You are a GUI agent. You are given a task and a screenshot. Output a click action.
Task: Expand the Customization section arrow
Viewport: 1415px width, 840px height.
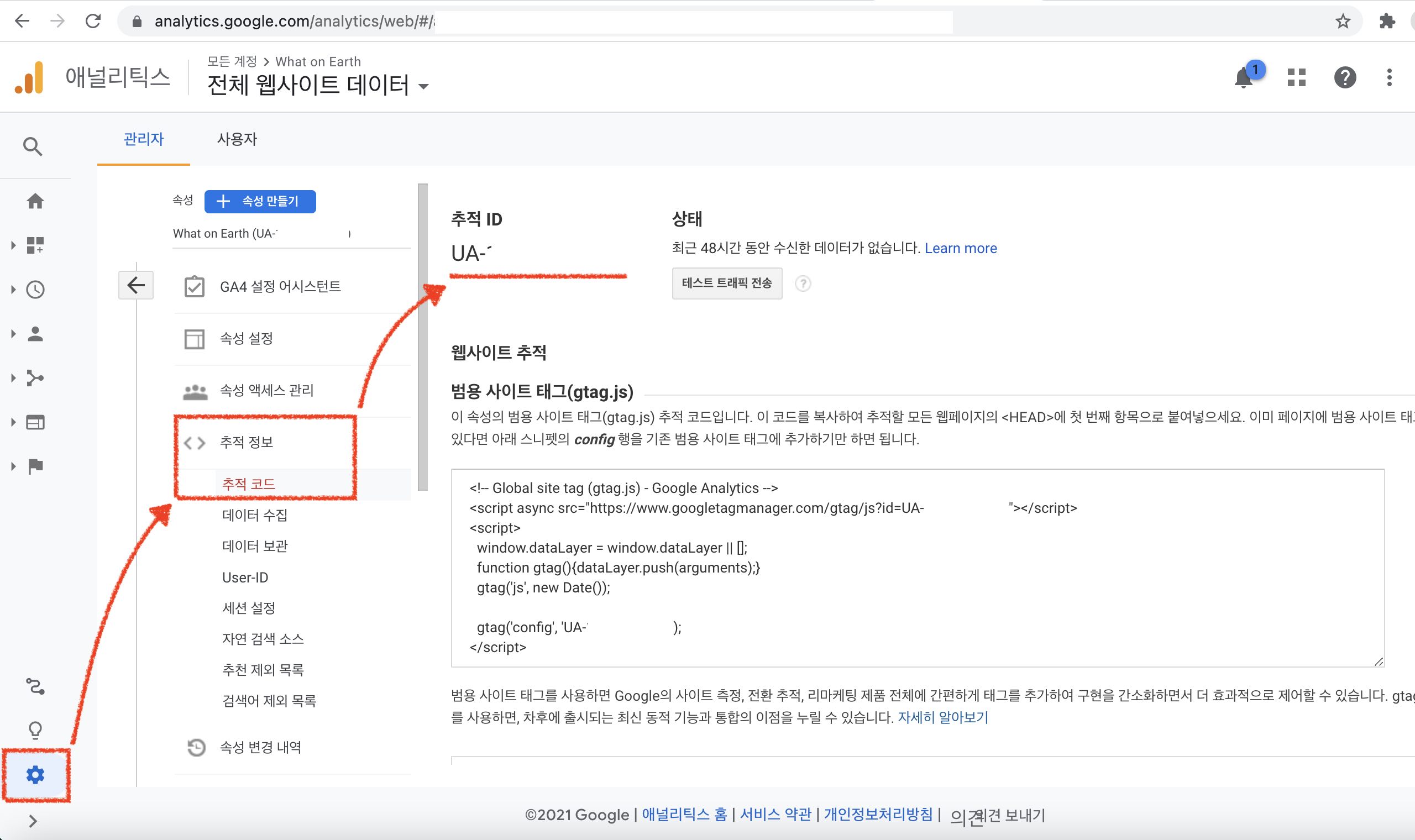pyautogui.click(x=13, y=245)
